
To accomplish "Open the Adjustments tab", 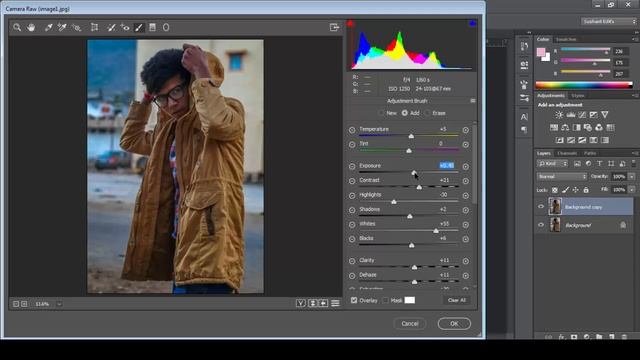I will click(x=551, y=96).
